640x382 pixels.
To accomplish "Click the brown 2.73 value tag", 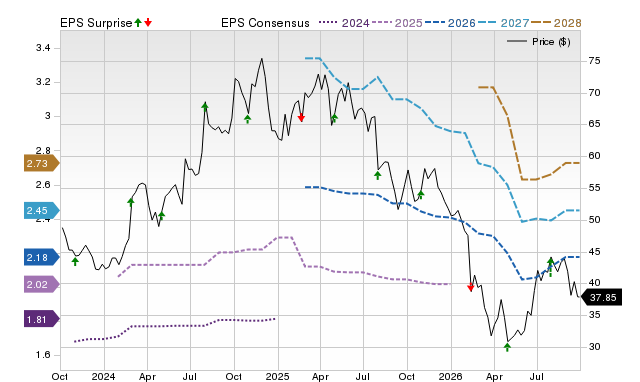I will click(42, 163).
